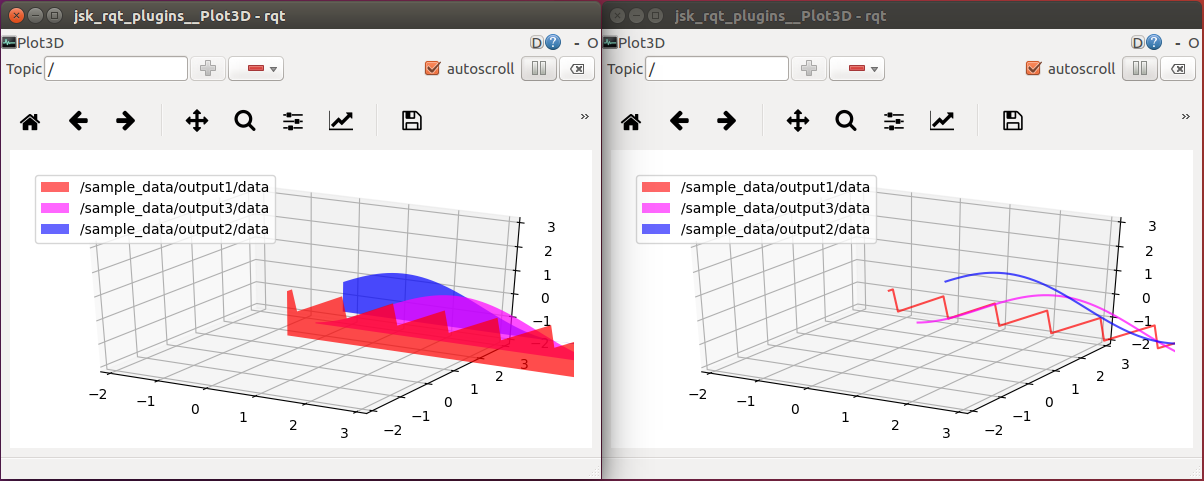Maximize the left rqt window
Screen dimensions: 1204x481
(x=53, y=15)
